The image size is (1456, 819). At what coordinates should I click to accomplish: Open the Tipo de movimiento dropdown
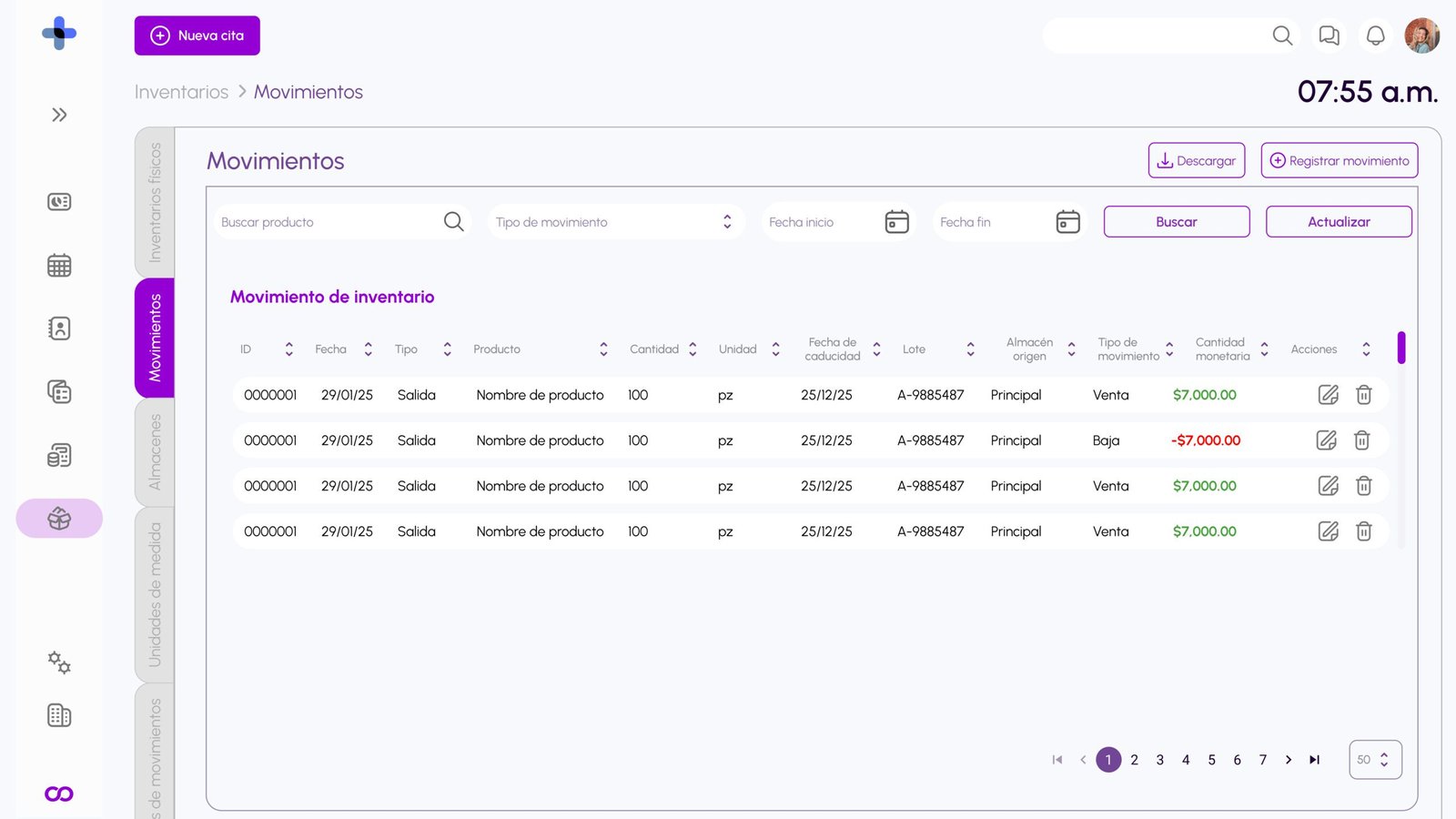pyautogui.click(x=614, y=222)
